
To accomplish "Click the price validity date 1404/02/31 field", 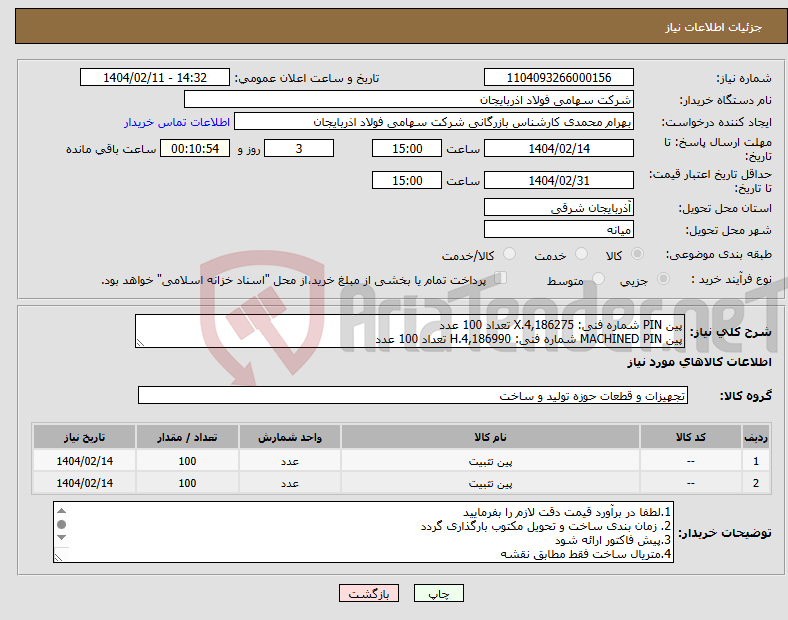I will click(558, 180).
